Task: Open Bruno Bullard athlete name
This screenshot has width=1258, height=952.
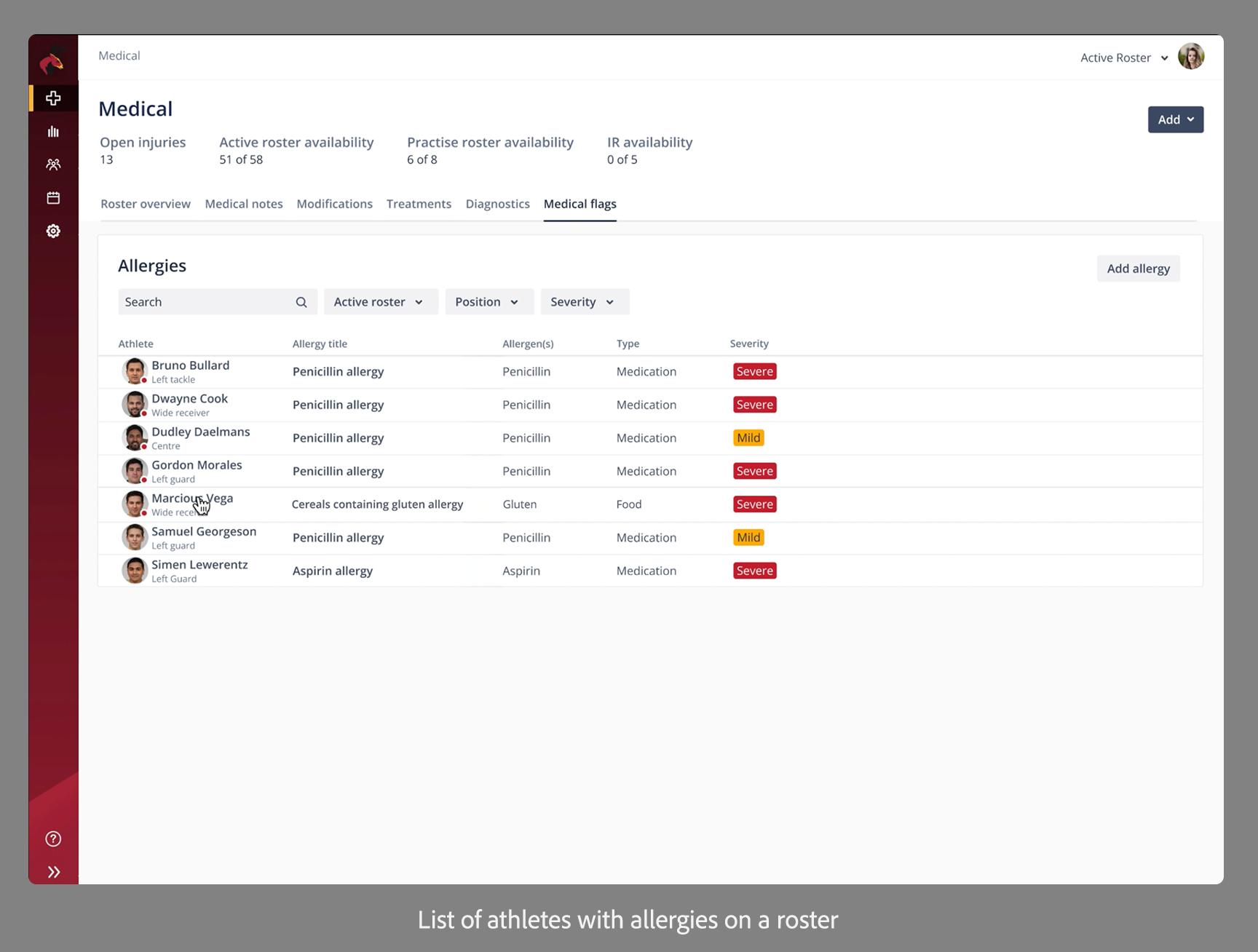Action: 191,365
